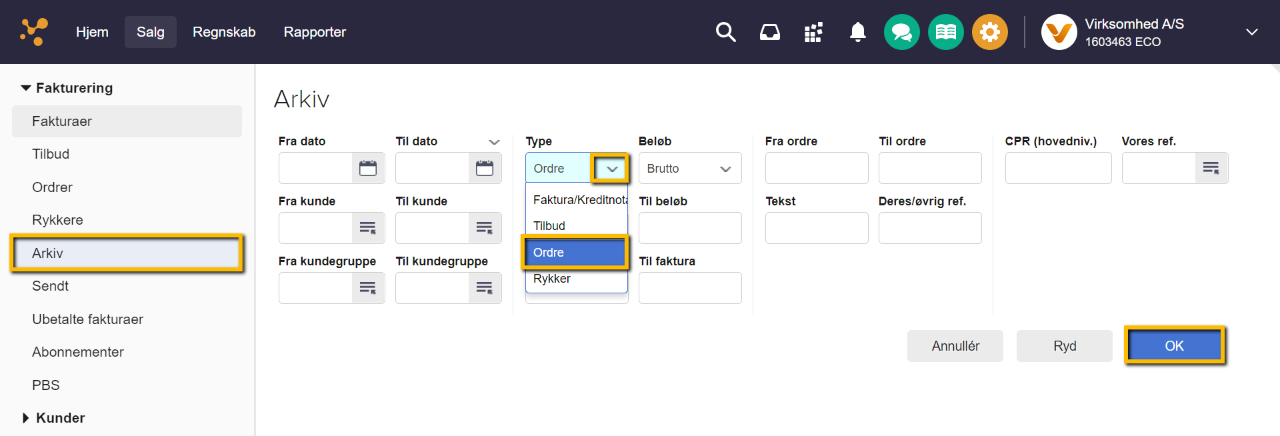Click the search magnifier icon
This screenshot has width=1280, height=436.
(726, 32)
